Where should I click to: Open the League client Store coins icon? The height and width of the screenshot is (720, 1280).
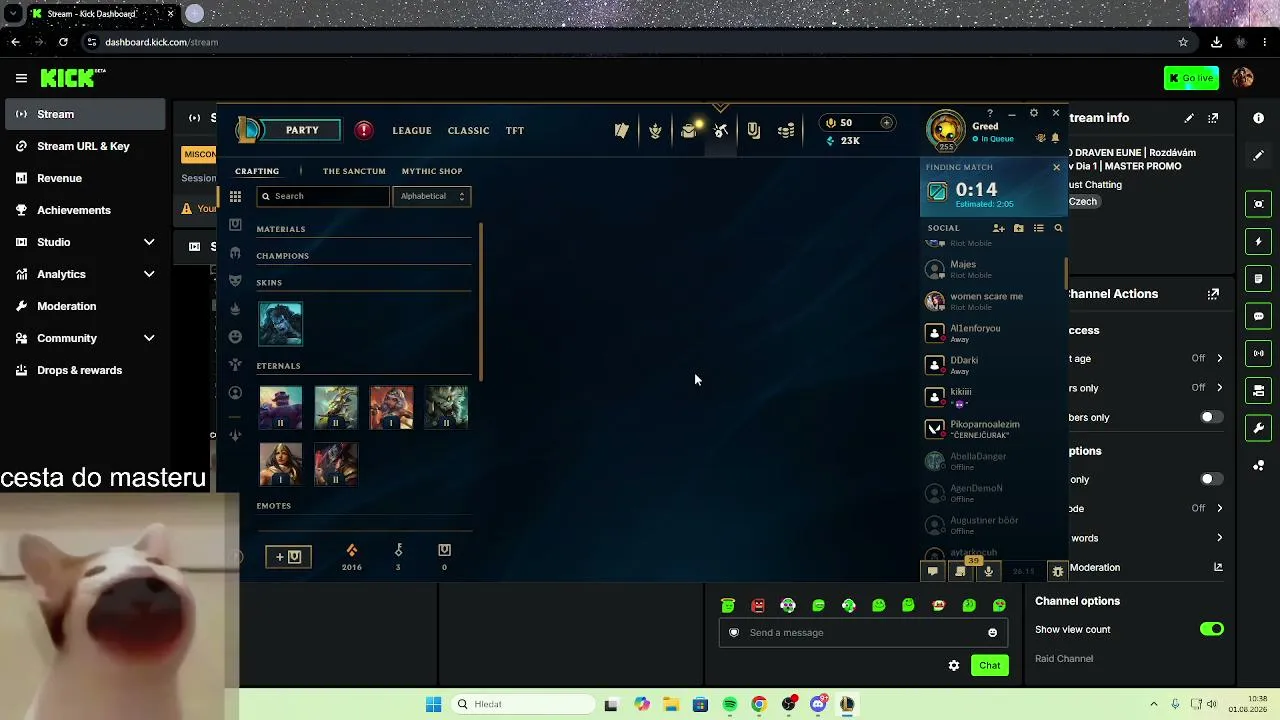[786, 131]
